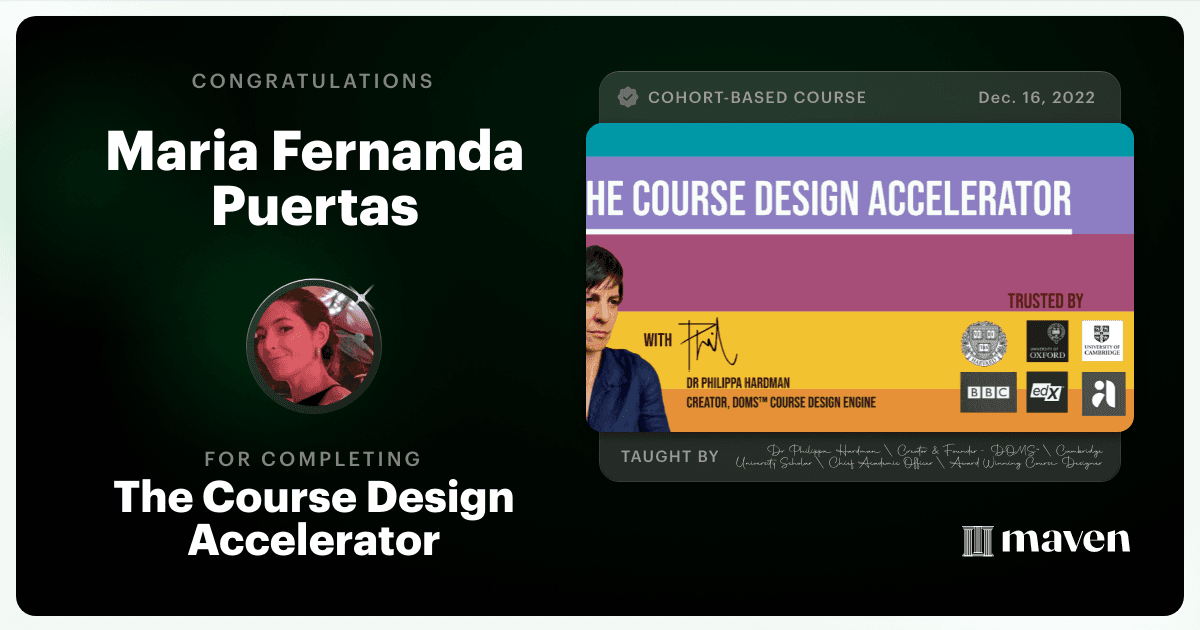Click the Cohort-Based Course label

tap(757, 98)
